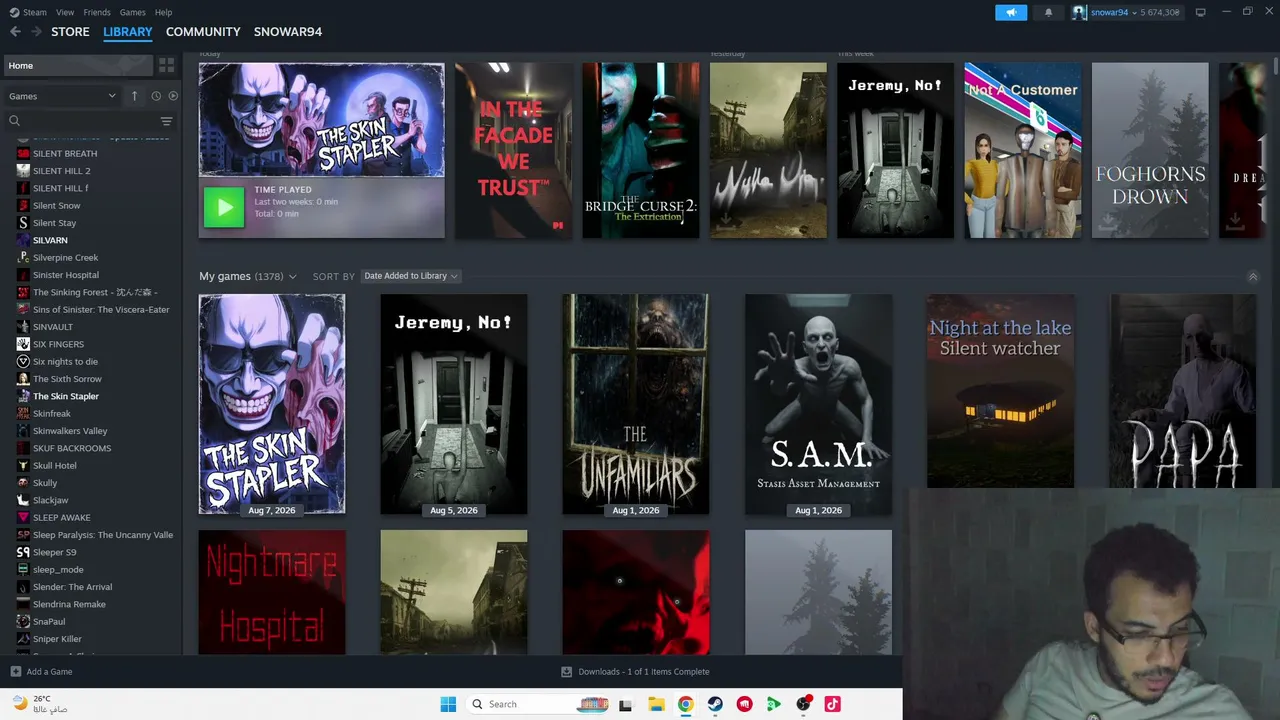The height and width of the screenshot is (720, 1280).
Task: Click the Skull Hotel game icon in sidebar
Action: [x=23, y=466]
